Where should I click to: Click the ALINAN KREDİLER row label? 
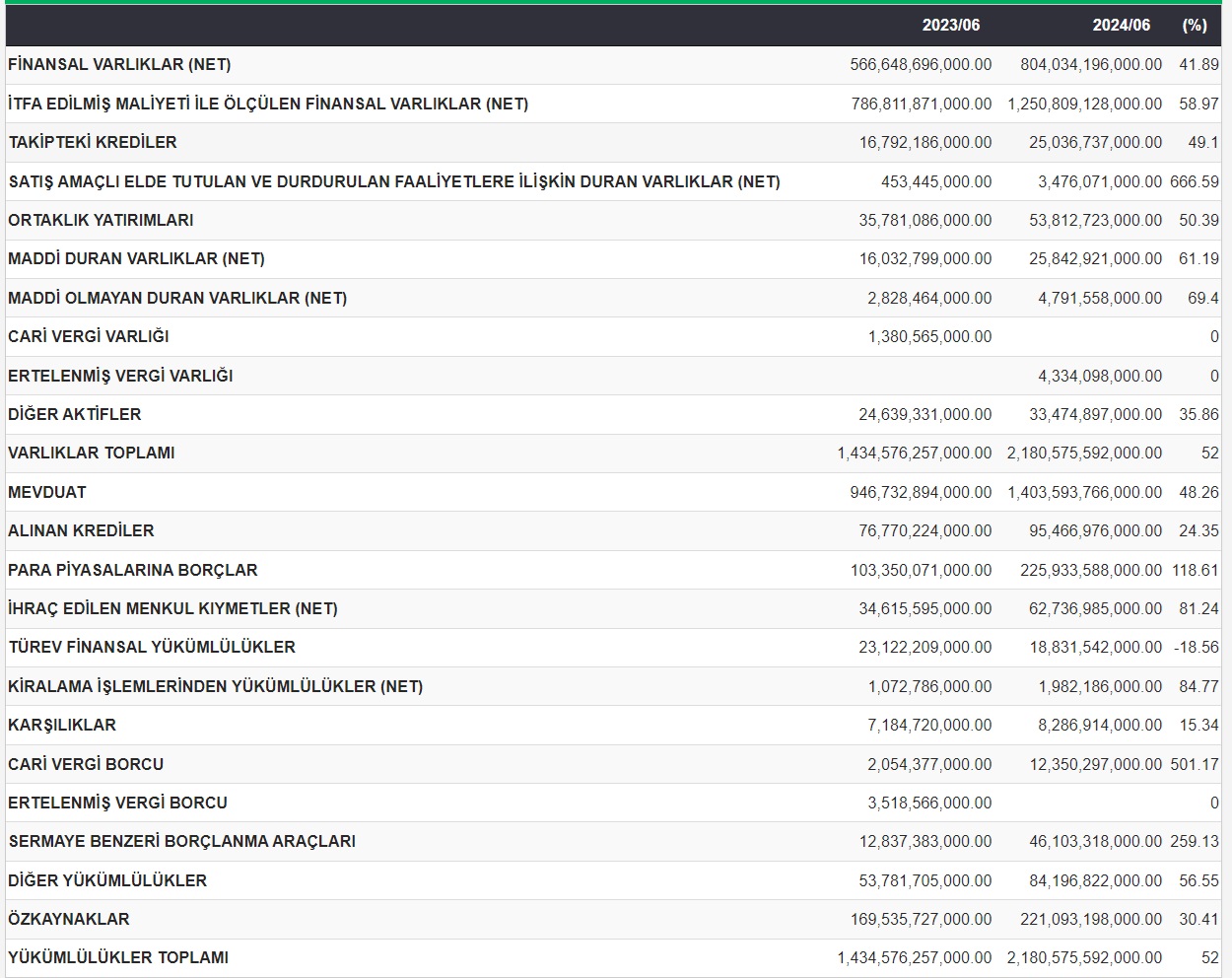[x=81, y=530]
